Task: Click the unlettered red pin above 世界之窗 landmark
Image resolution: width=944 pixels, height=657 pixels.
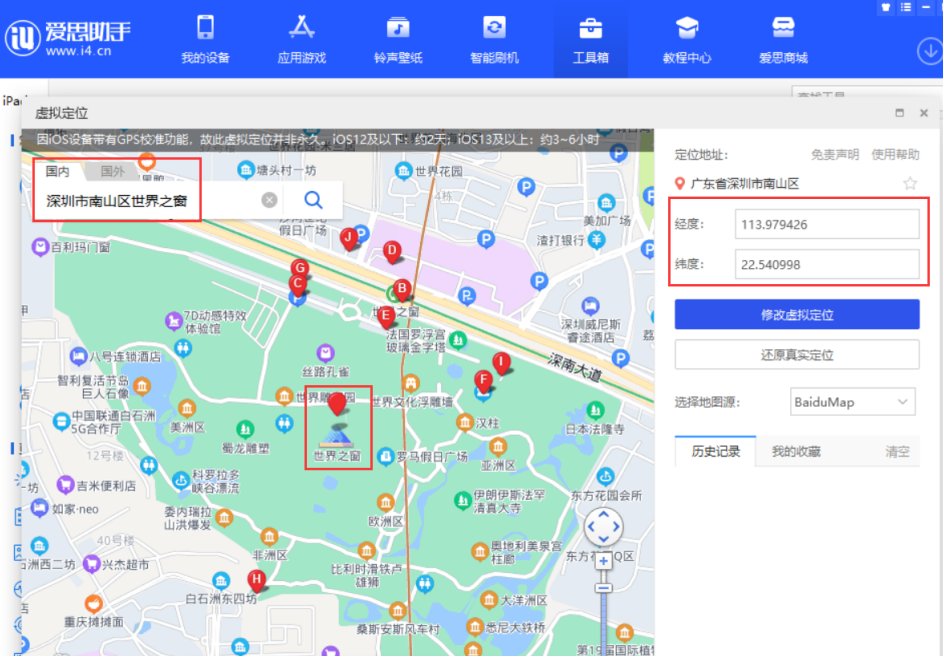Action: [x=337, y=403]
